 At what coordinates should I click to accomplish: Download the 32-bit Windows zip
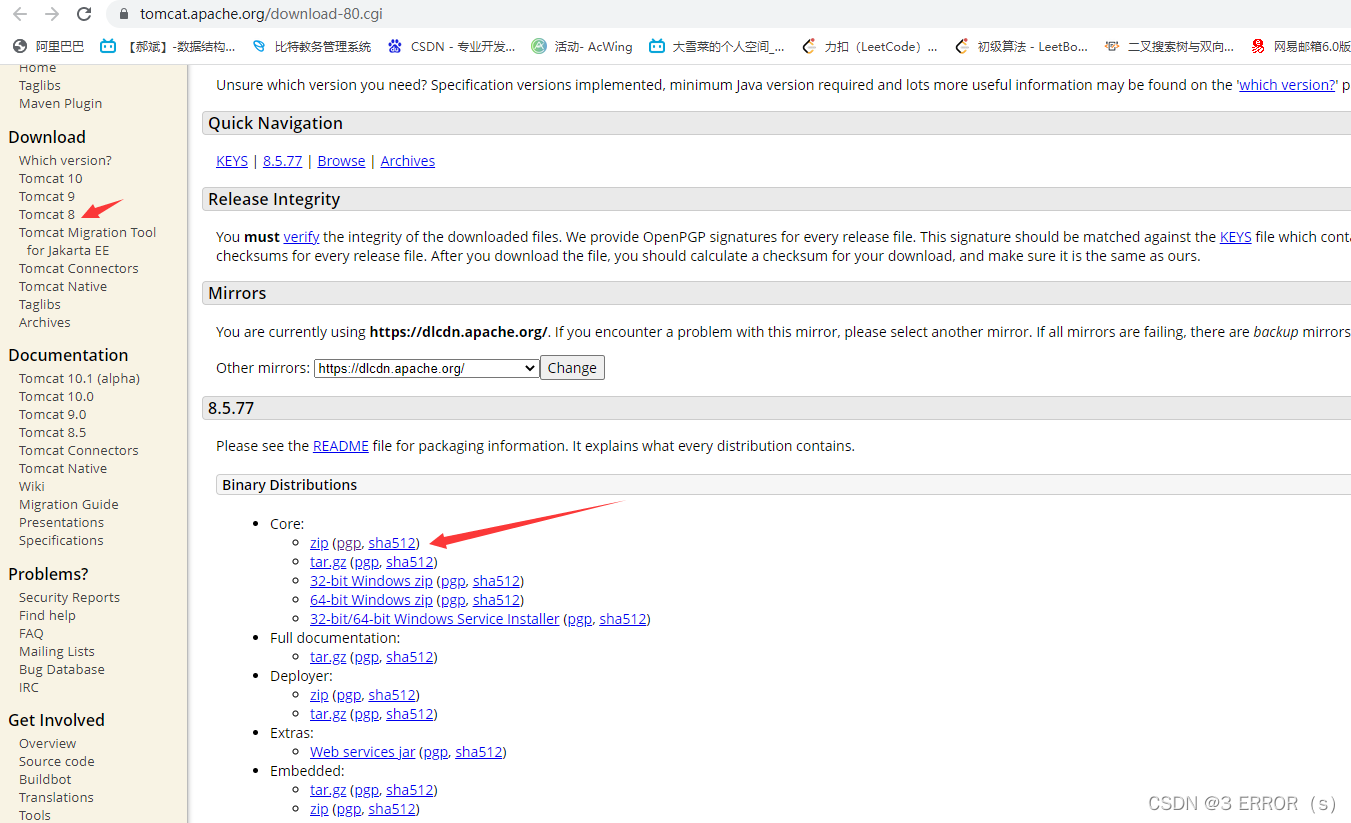click(371, 581)
